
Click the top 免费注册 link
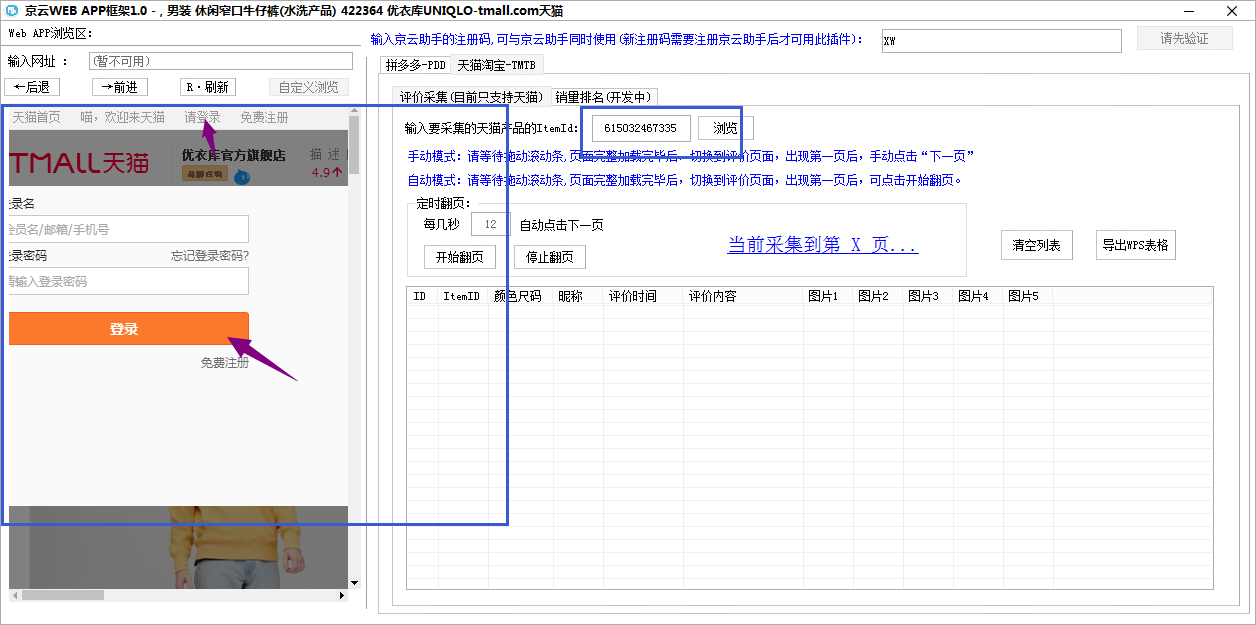[264, 117]
